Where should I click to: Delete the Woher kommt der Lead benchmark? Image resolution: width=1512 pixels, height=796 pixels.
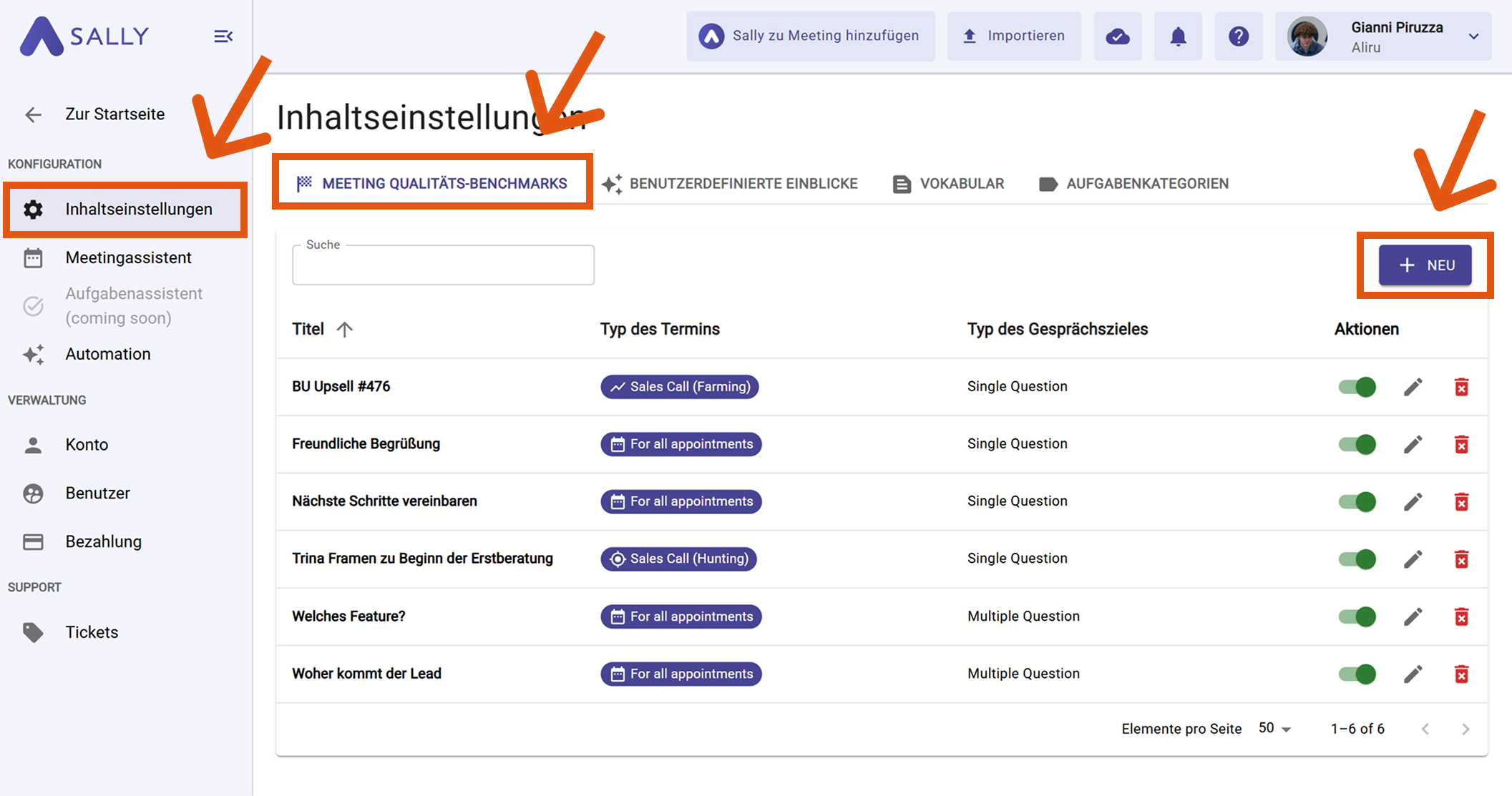[x=1461, y=674]
